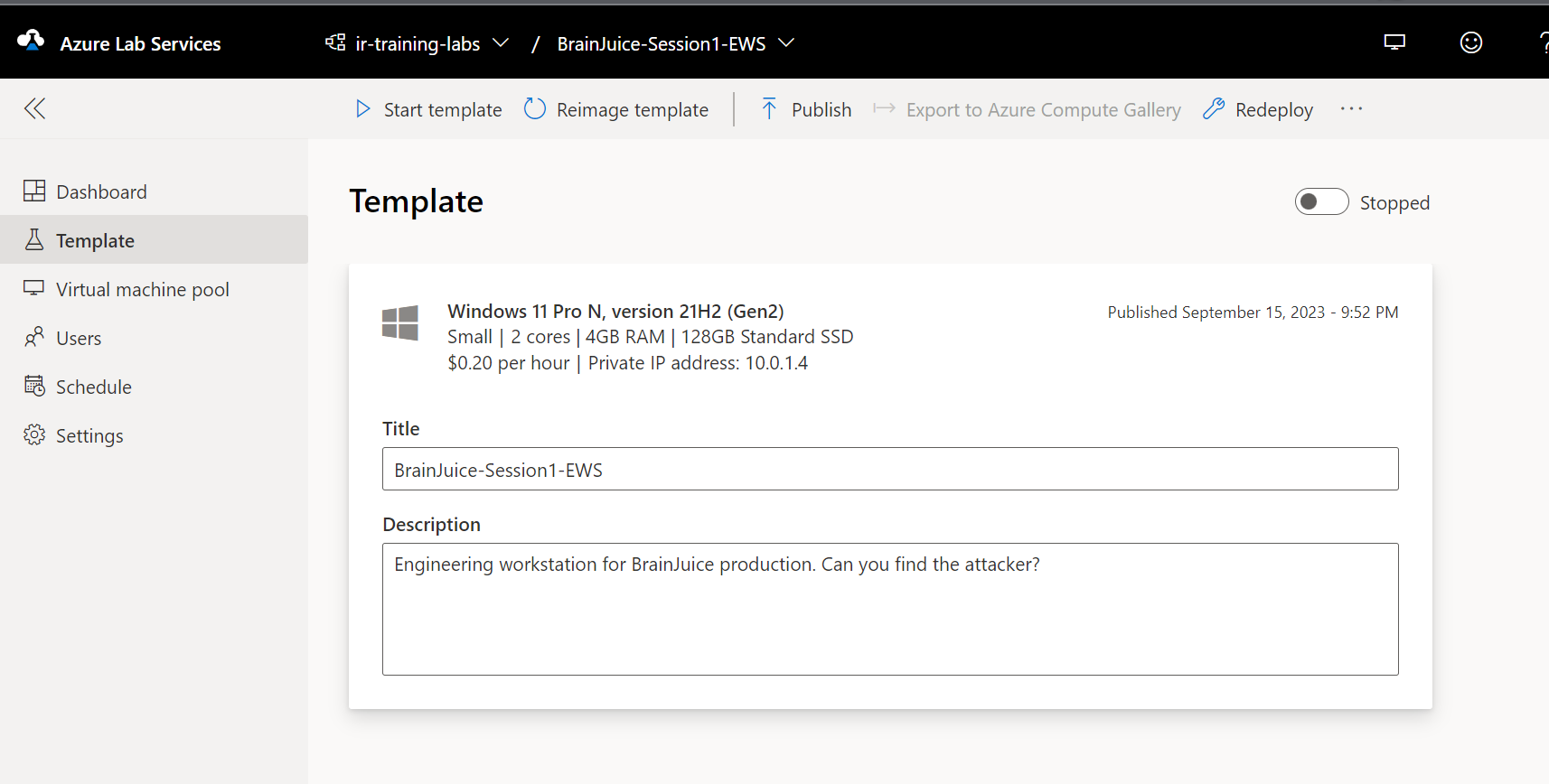Open the Dashboard page
1549x784 pixels.
coord(101,191)
